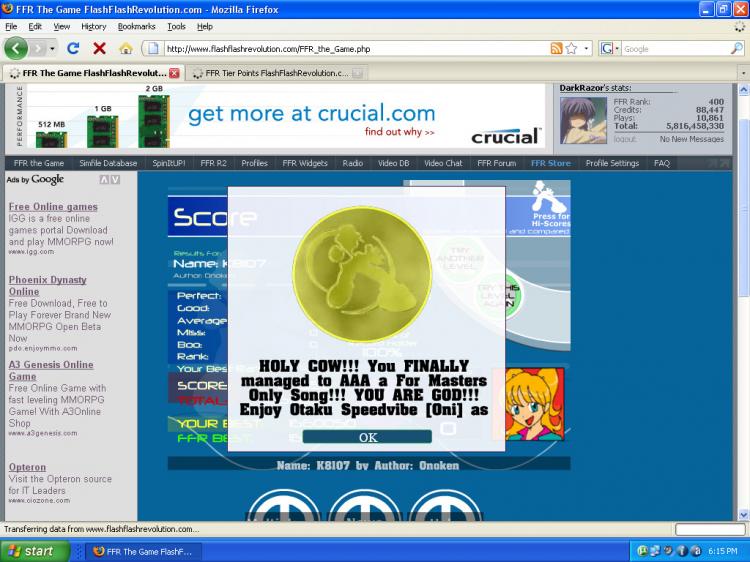Open Profile Settings nav item
The image size is (750, 562).
(612, 163)
